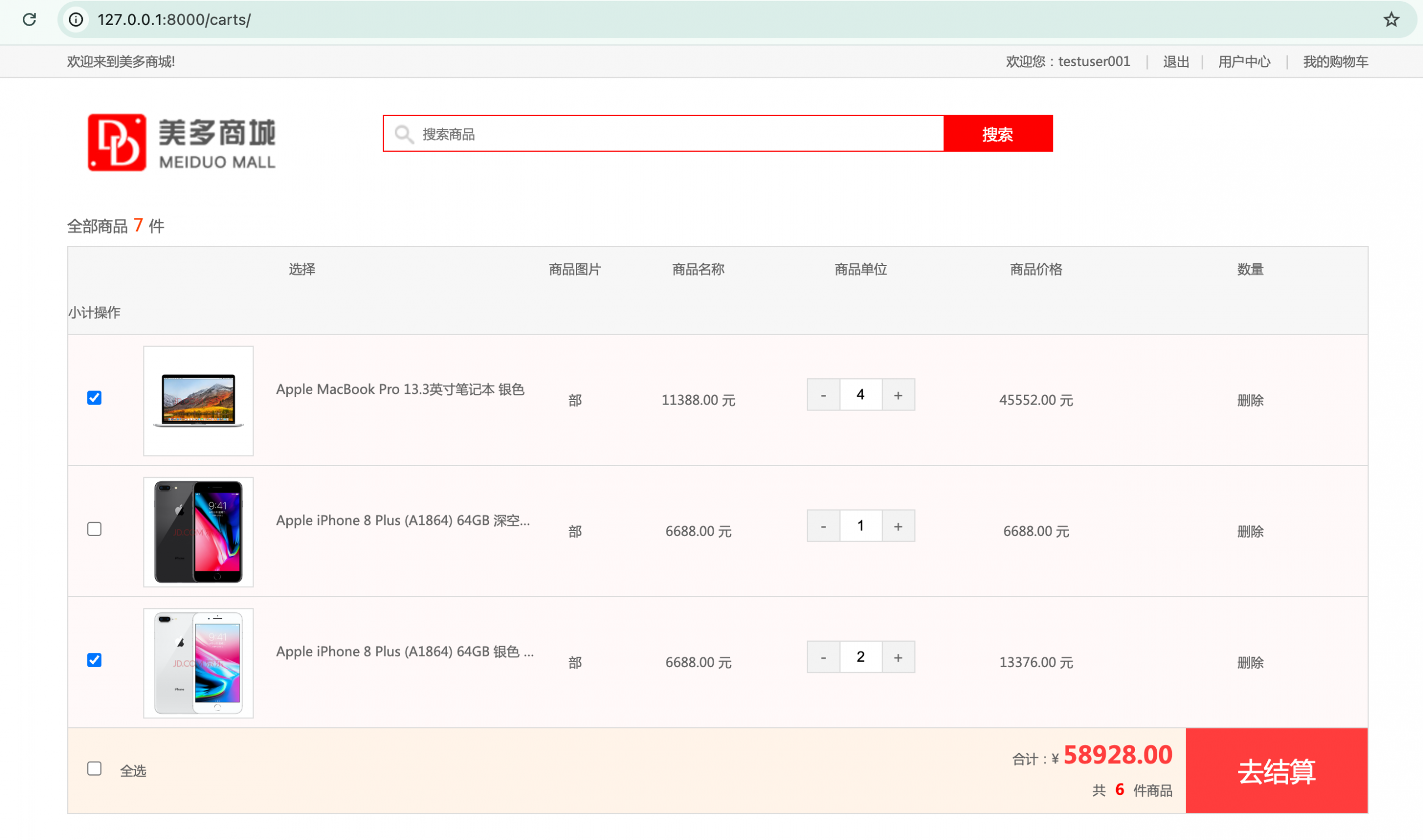Click Apple MacBook Pro 13.3英寸笔记本 银色 name

point(400,389)
